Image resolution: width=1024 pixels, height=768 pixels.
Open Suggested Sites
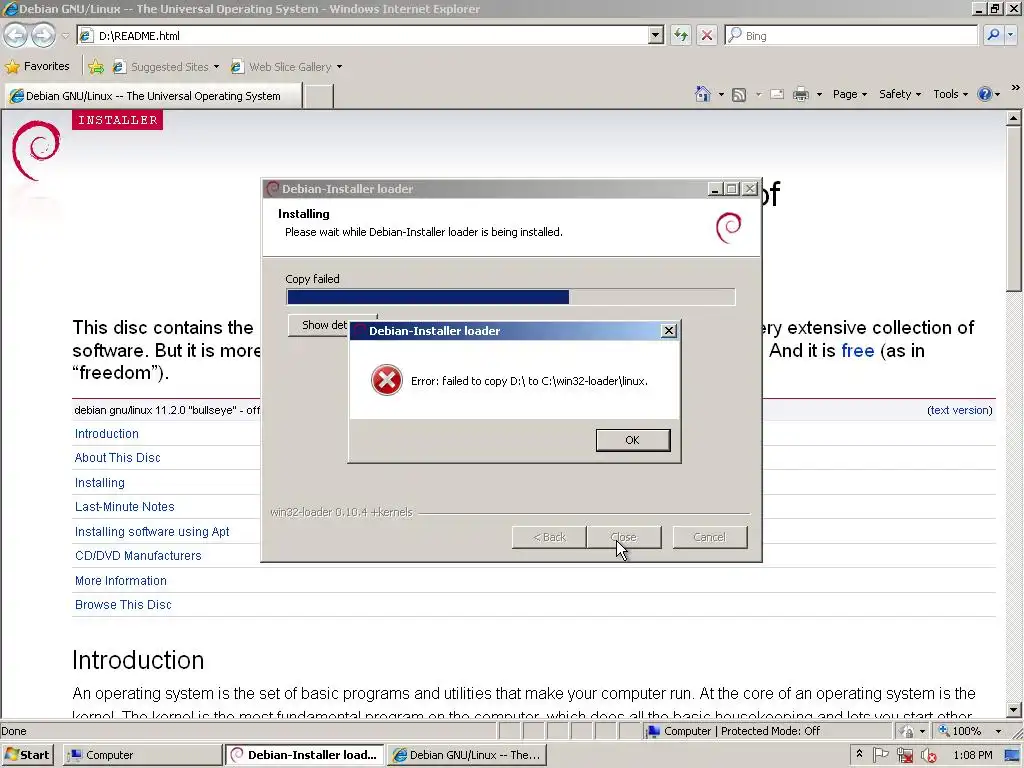click(x=165, y=67)
